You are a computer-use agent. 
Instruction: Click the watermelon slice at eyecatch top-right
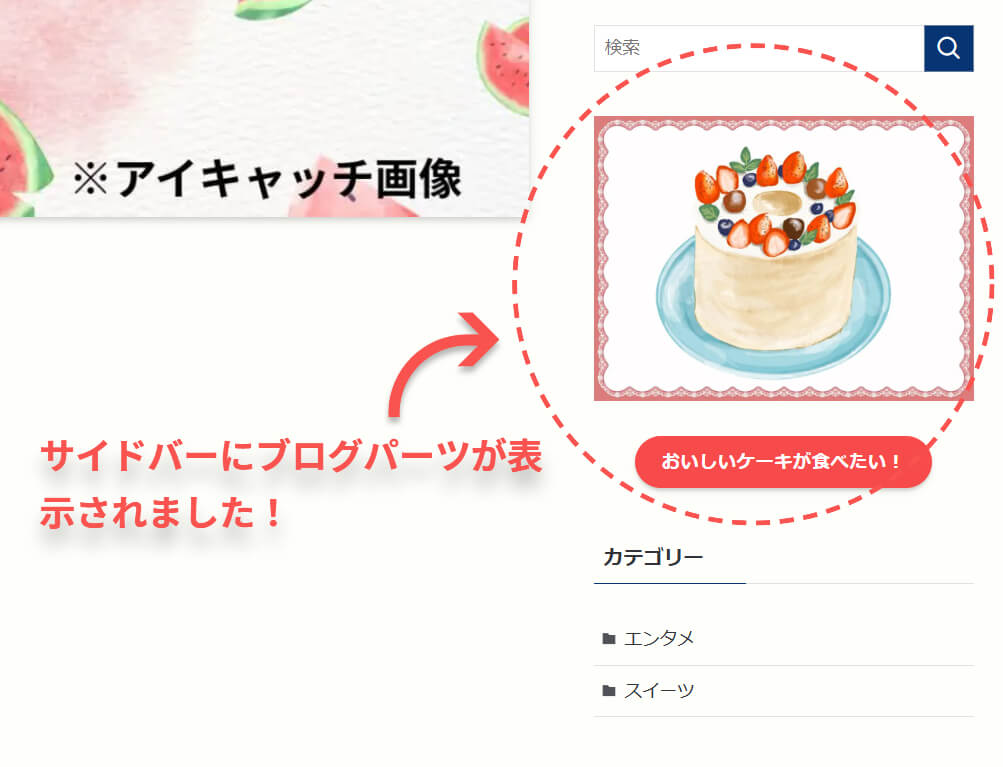click(503, 65)
